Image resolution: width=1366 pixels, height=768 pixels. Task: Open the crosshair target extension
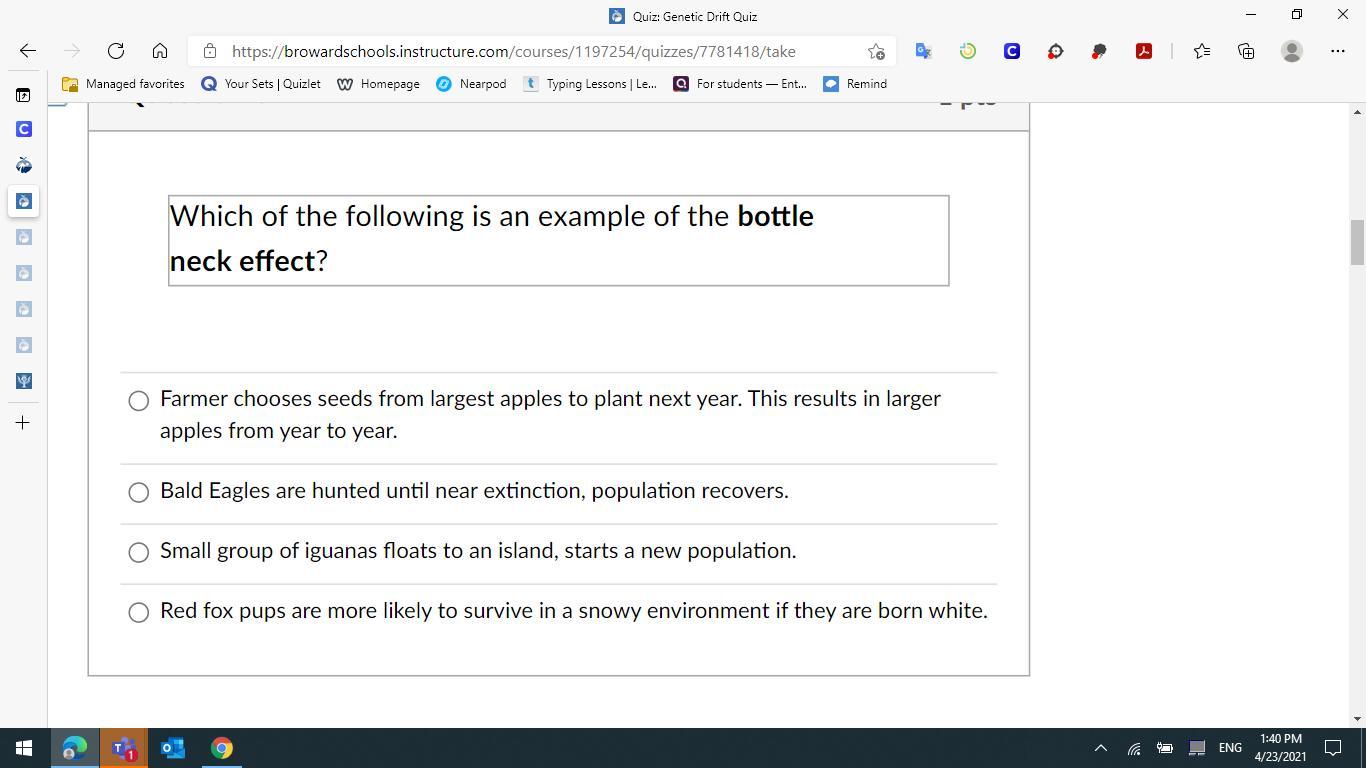point(1056,51)
